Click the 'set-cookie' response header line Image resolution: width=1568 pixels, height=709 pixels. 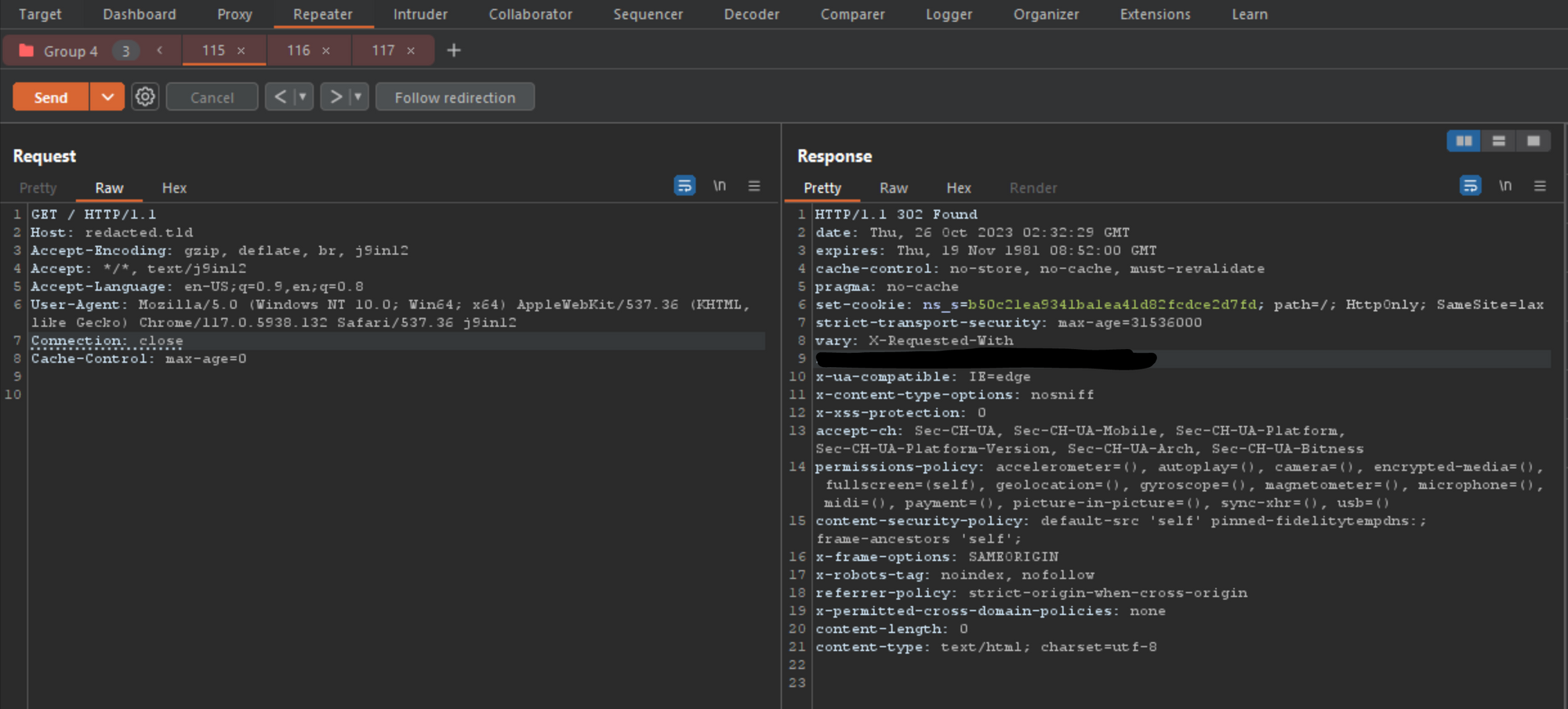pos(1180,304)
